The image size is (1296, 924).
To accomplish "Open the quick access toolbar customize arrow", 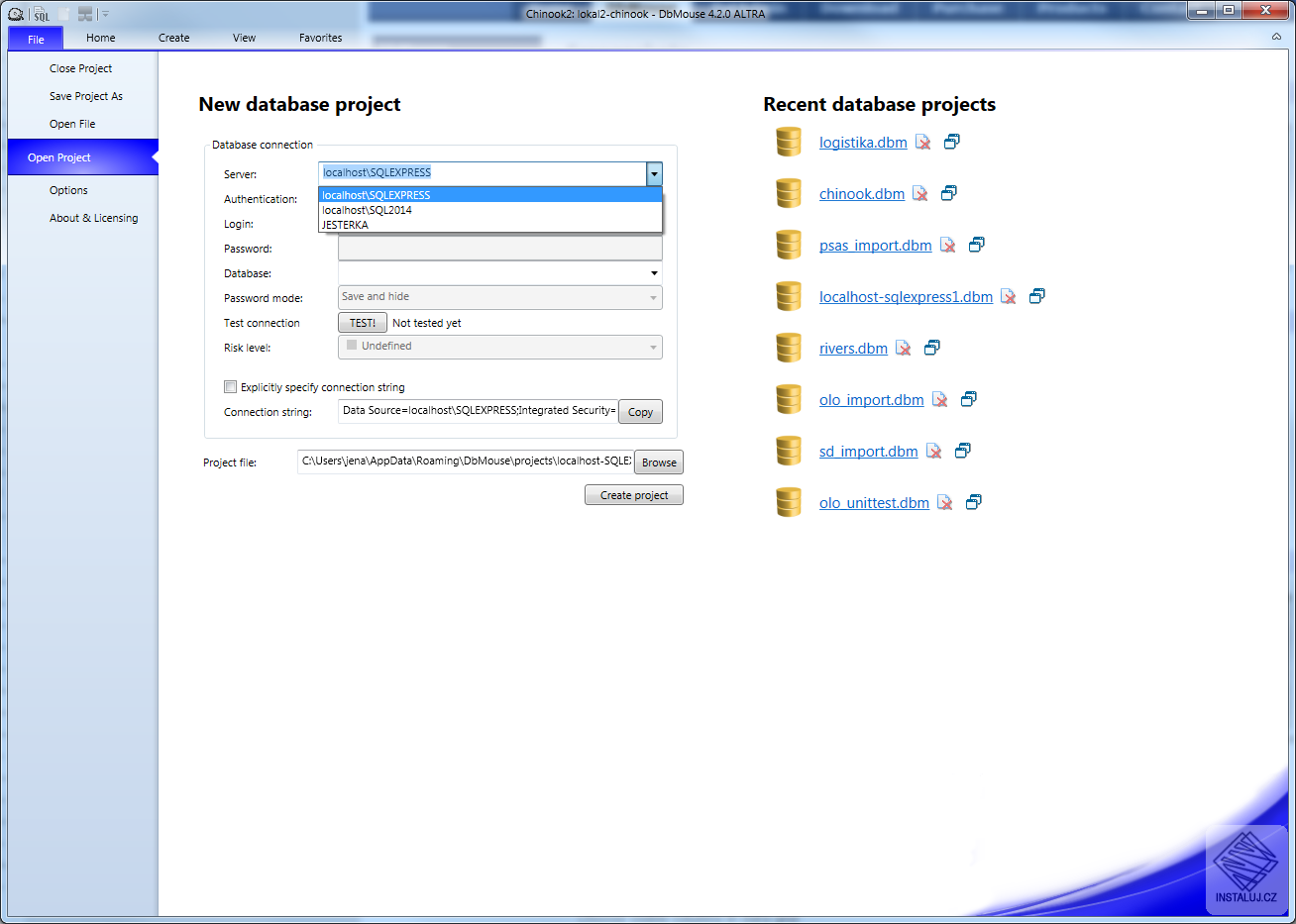I will coord(105,14).
